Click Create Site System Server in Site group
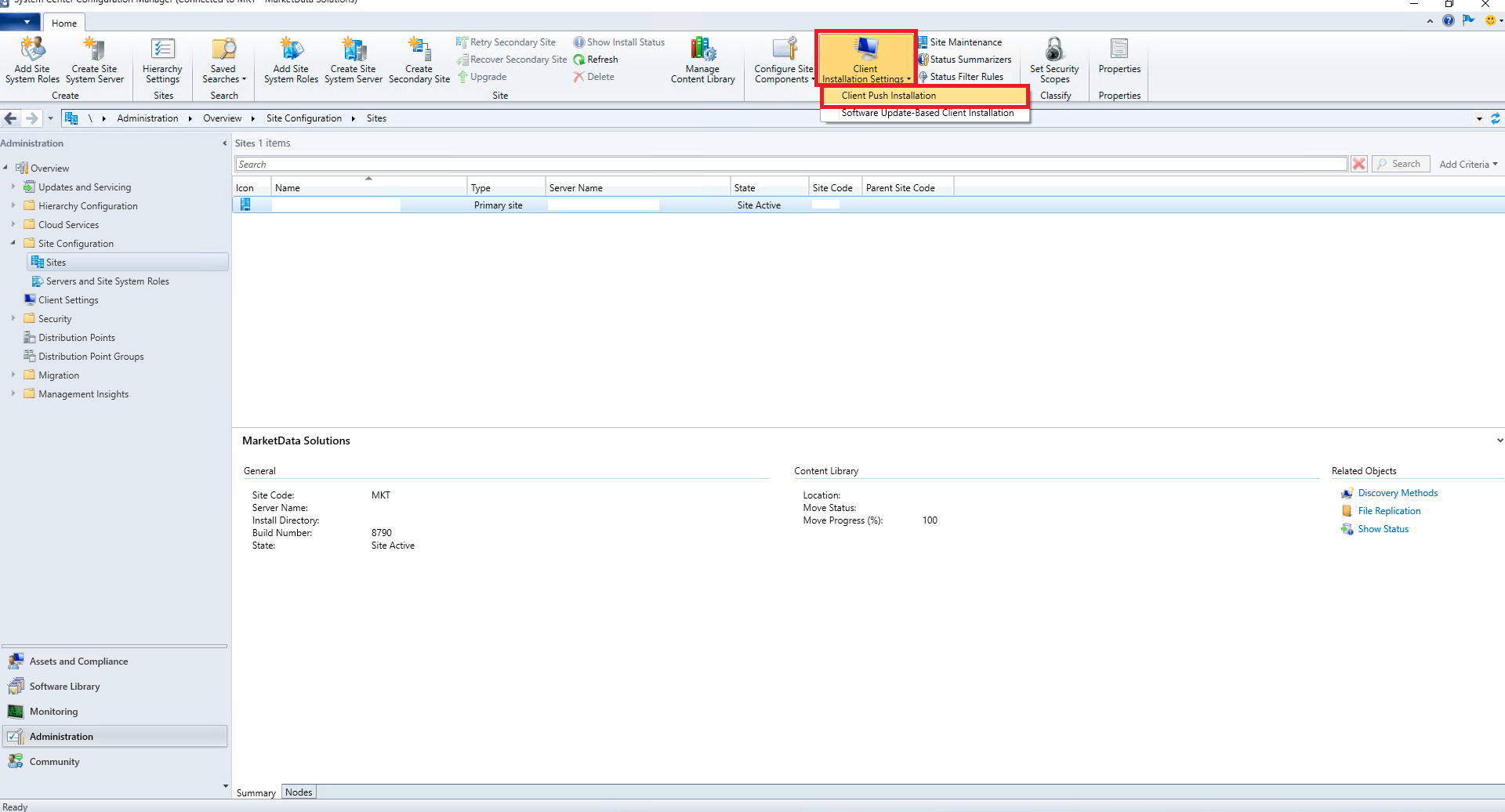This screenshot has width=1505, height=812. pyautogui.click(x=354, y=60)
